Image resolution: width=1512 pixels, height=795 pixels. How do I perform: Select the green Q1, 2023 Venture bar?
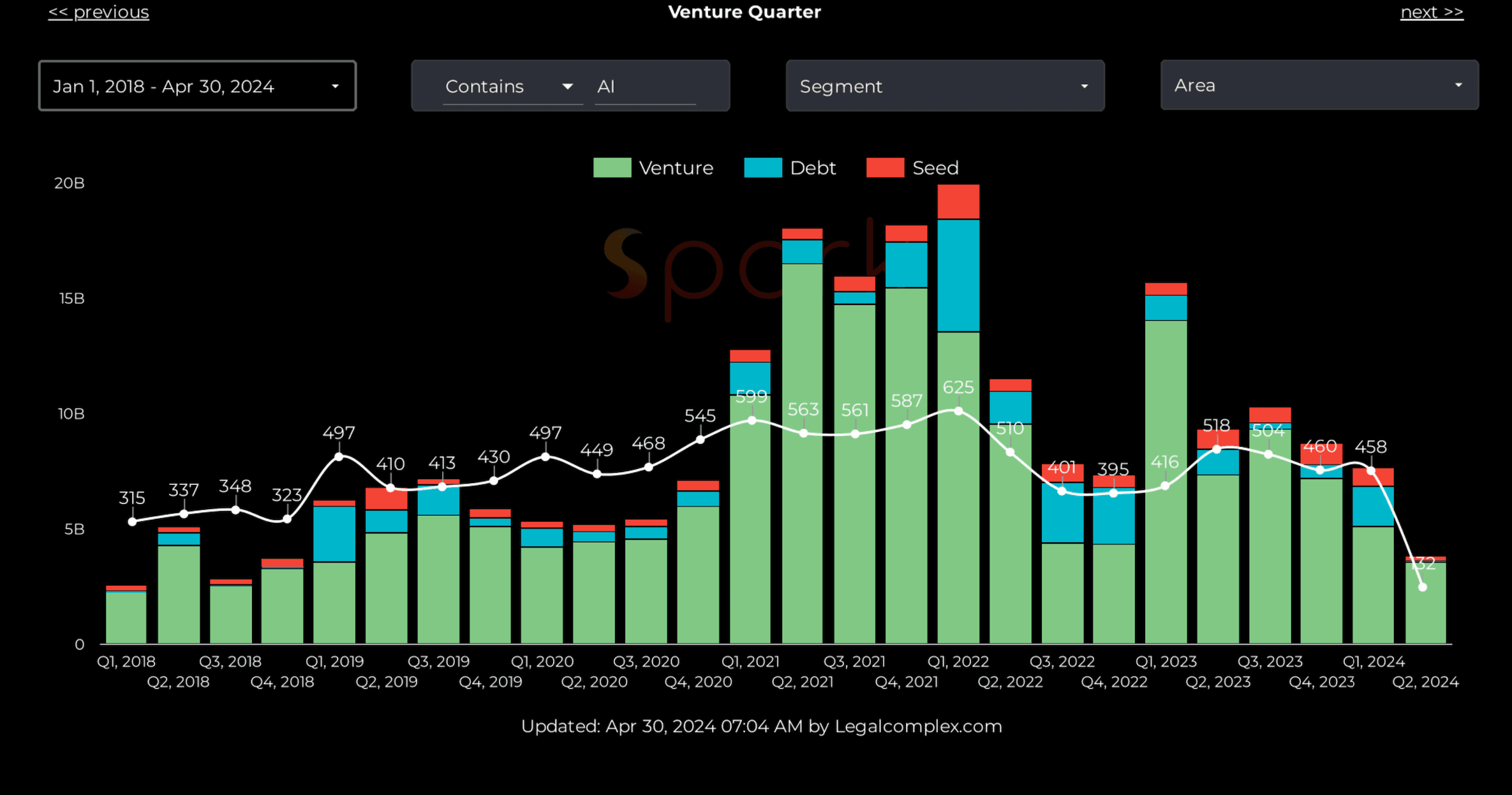[x=1166, y=561]
